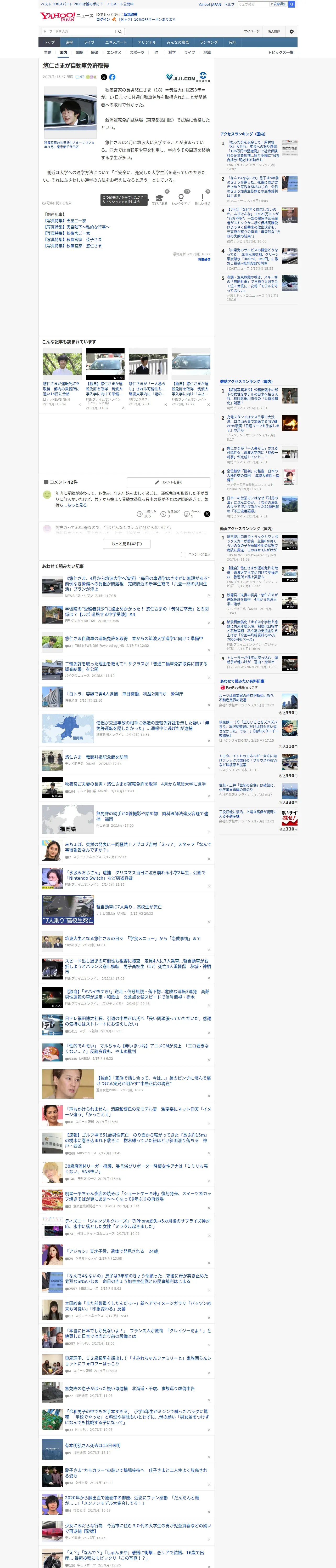Toggle コメント非表示 checkbox
The image size is (336, 1568).
coord(183,555)
